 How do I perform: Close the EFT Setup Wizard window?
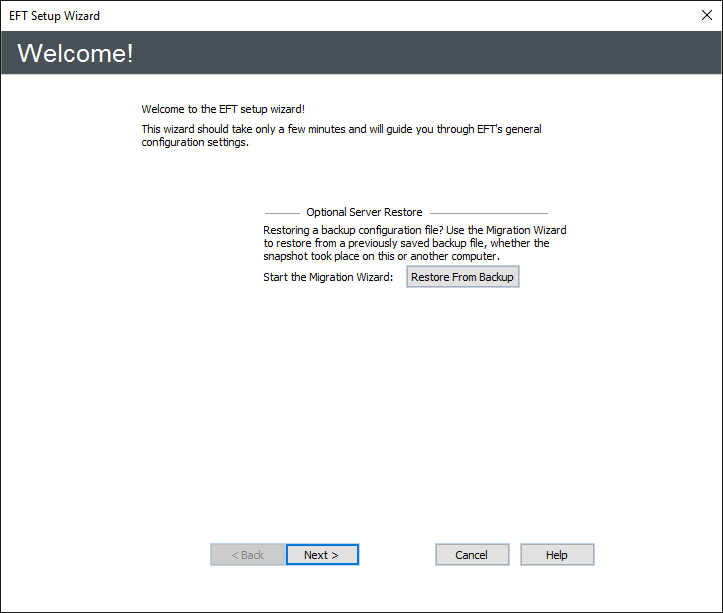tap(706, 16)
